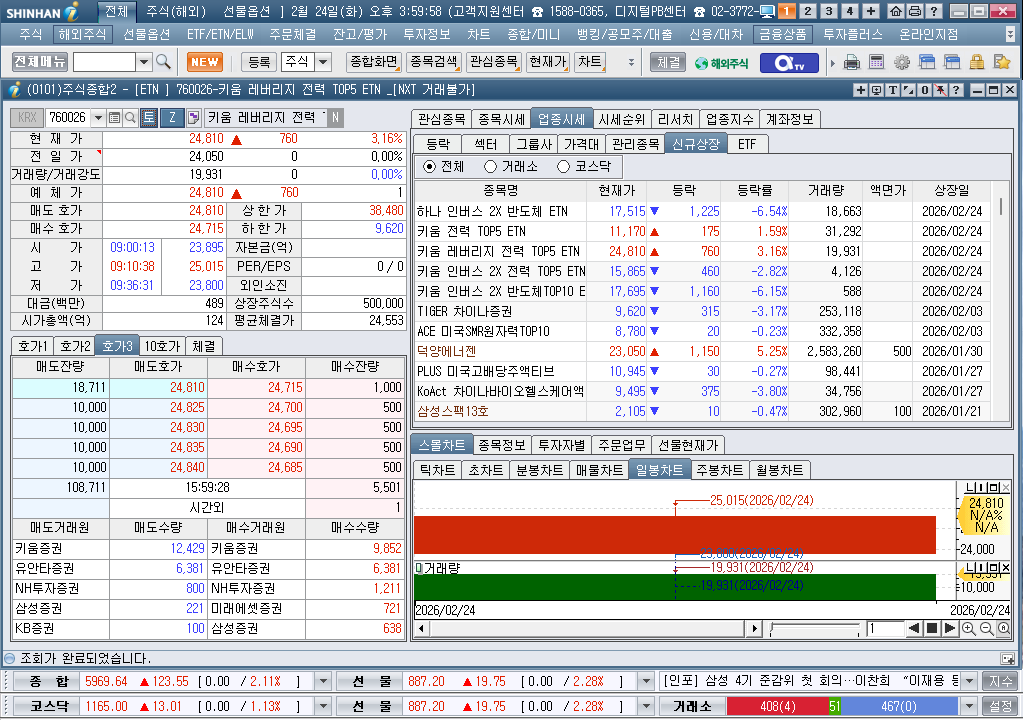
Task: Switch to virtual screen 2
Action: coord(808,11)
